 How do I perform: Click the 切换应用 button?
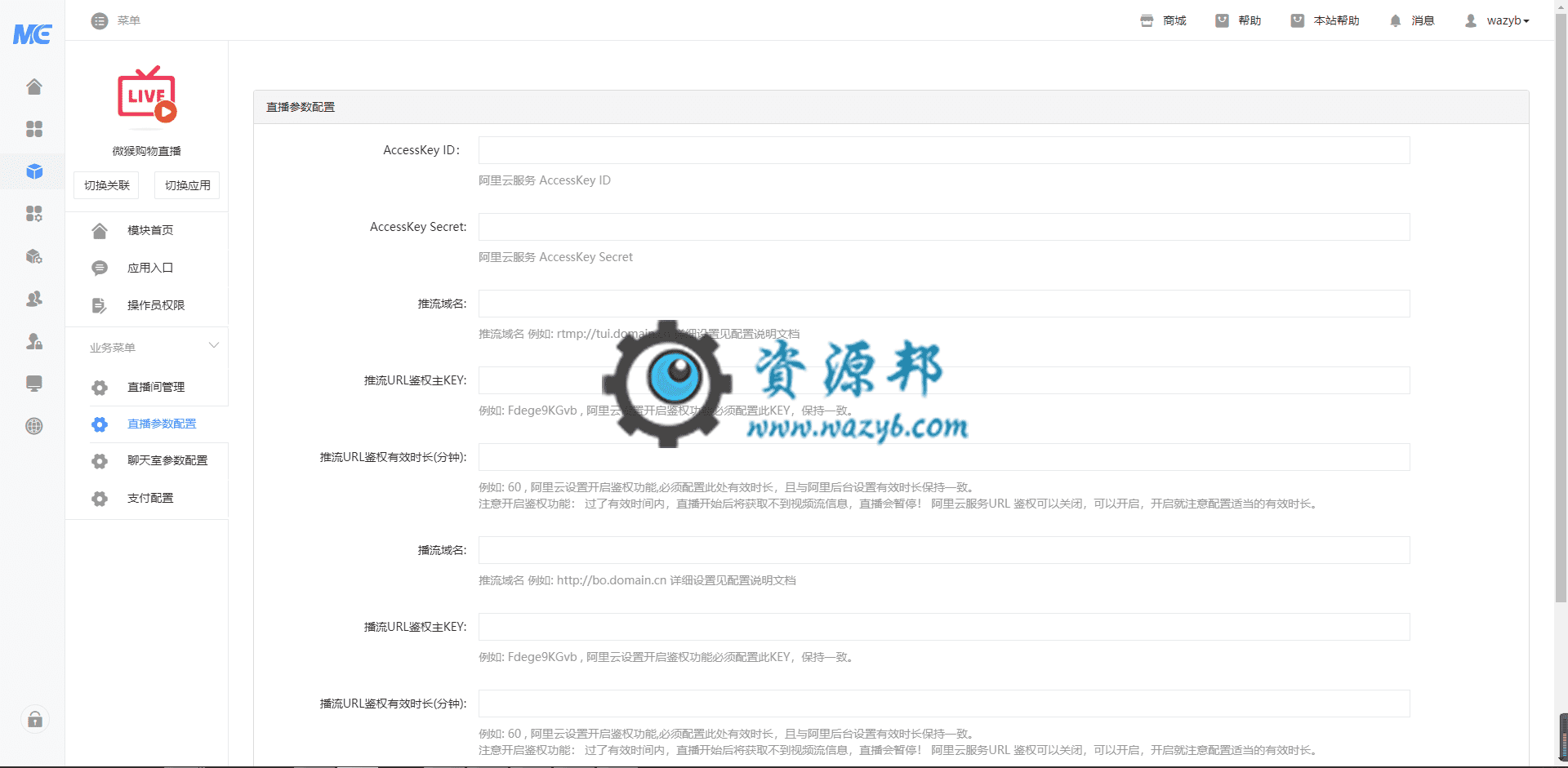click(187, 185)
